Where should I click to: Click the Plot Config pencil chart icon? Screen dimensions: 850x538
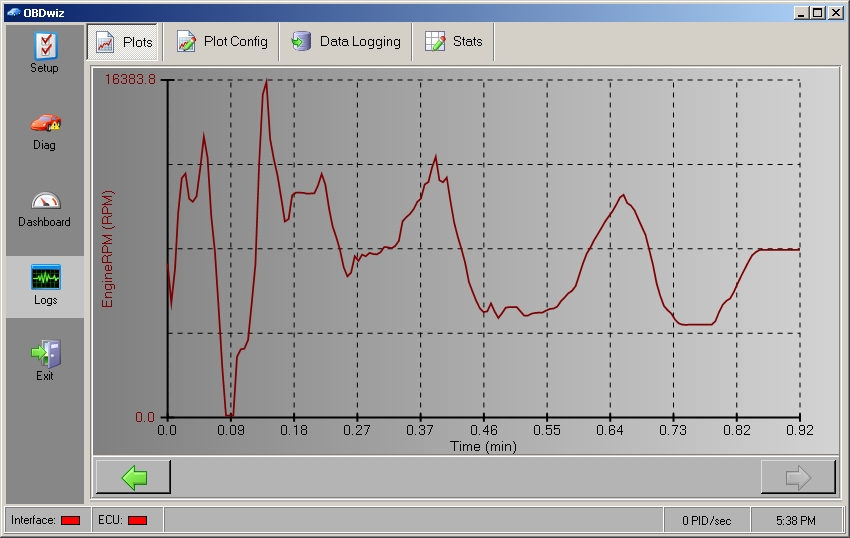pyautogui.click(x=187, y=42)
